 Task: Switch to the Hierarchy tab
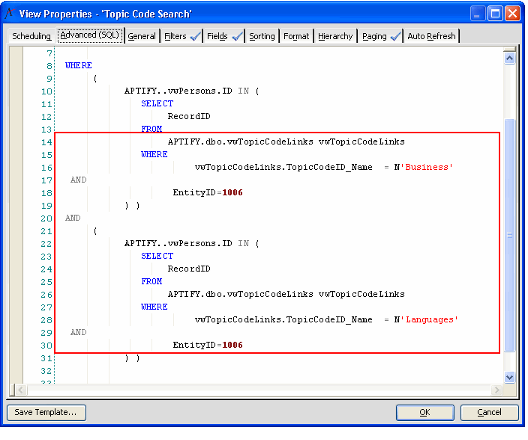tap(335, 36)
